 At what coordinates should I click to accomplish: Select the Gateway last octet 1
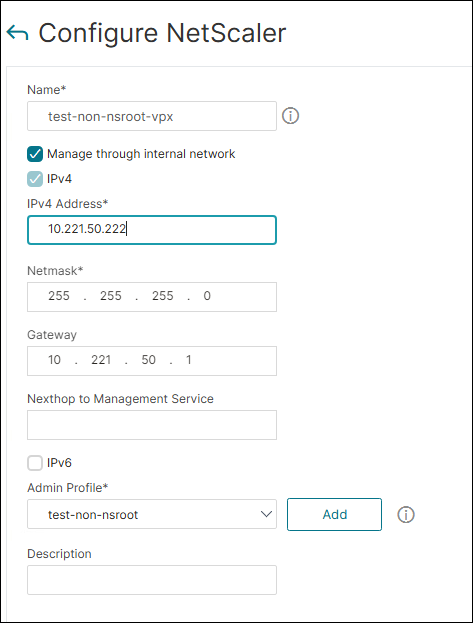coord(189,360)
